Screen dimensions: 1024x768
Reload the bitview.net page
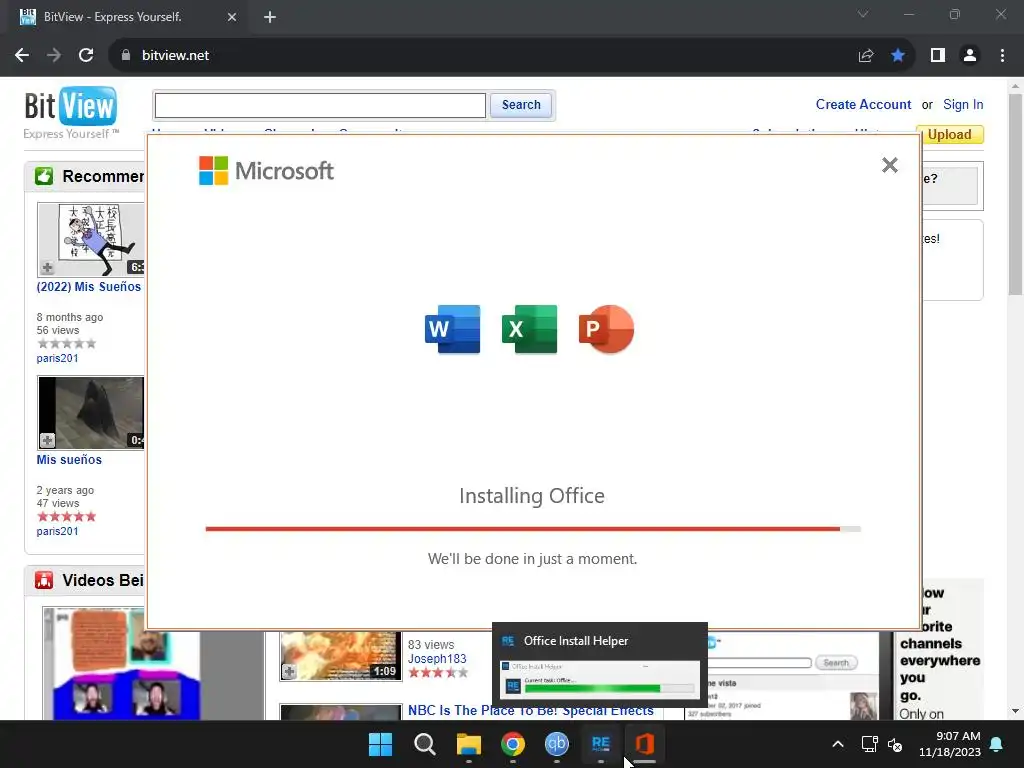(x=86, y=56)
